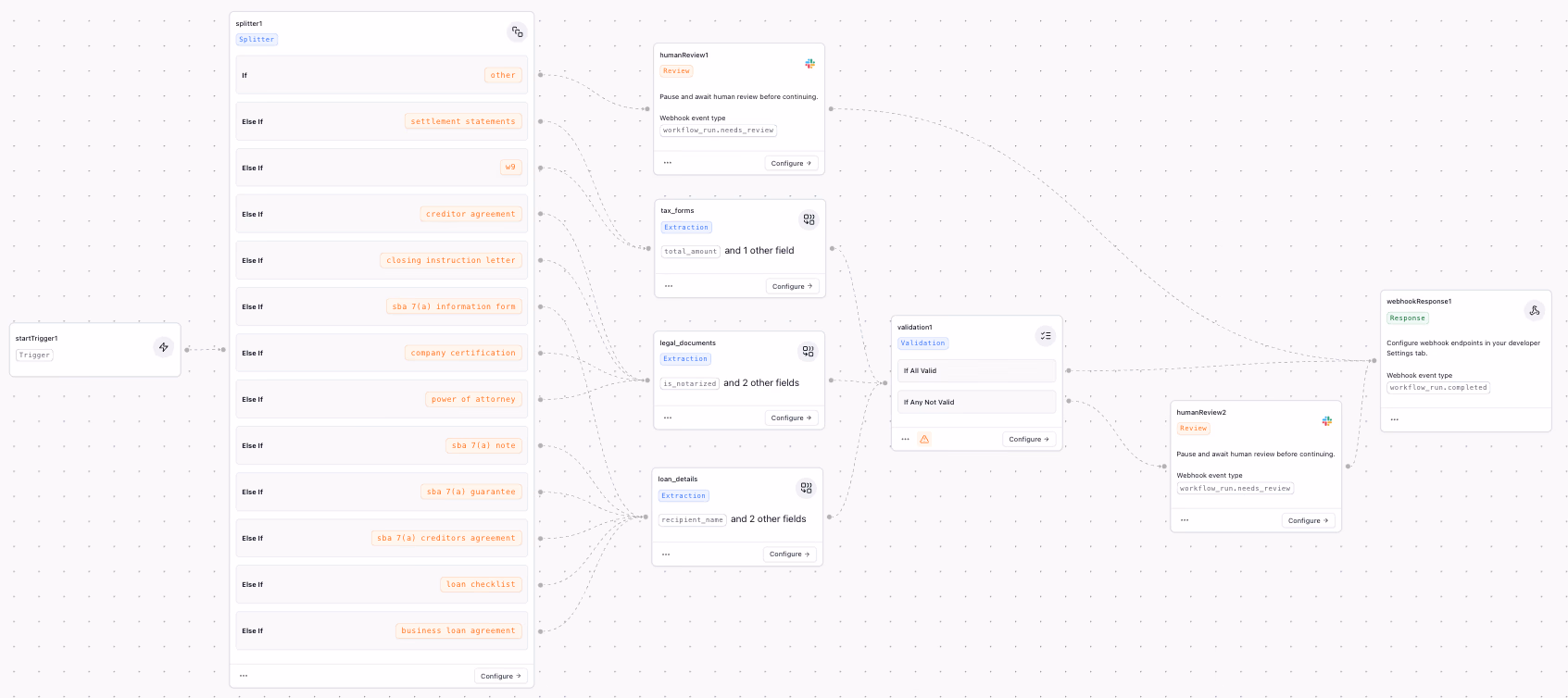The width and height of the screenshot is (1568, 698).
Task: Click the validation1 checklist icon
Action: click(x=1046, y=336)
